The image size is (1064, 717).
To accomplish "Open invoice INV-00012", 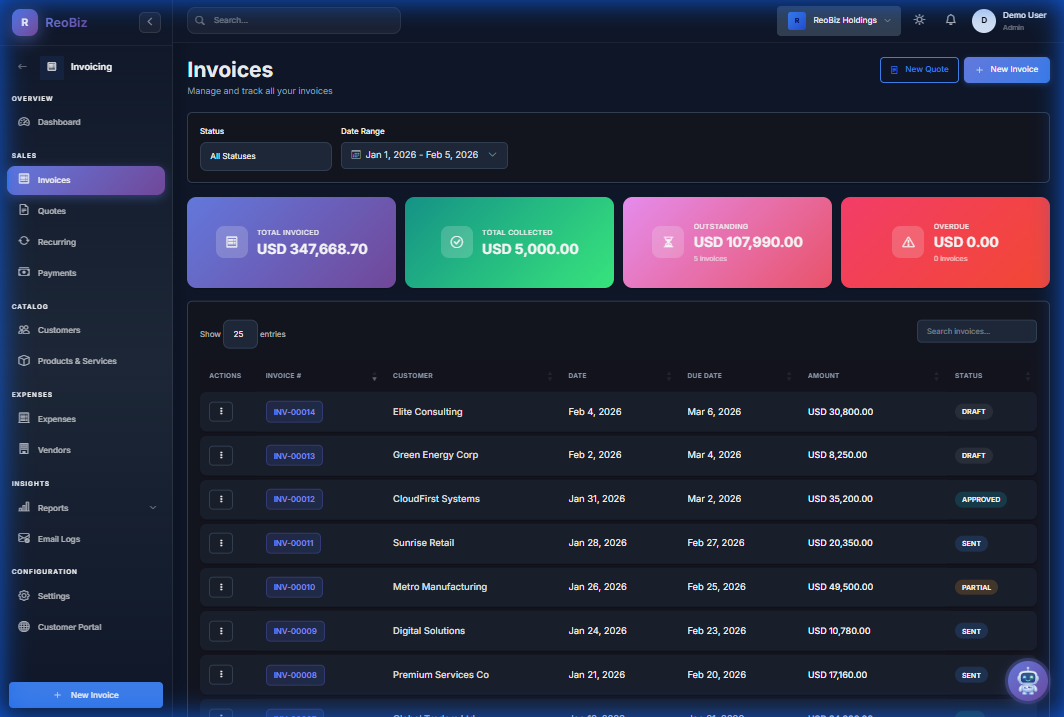I will coord(294,499).
